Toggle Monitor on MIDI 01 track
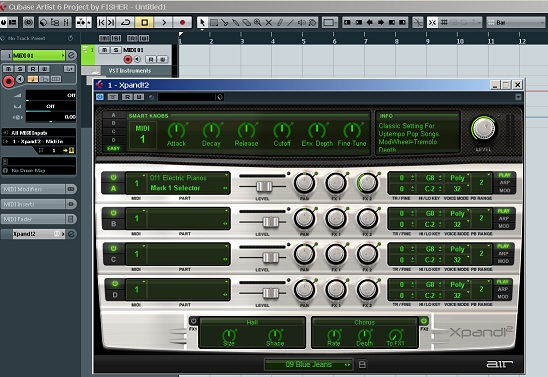This screenshot has height=377, width=548. [x=137, y=59]
